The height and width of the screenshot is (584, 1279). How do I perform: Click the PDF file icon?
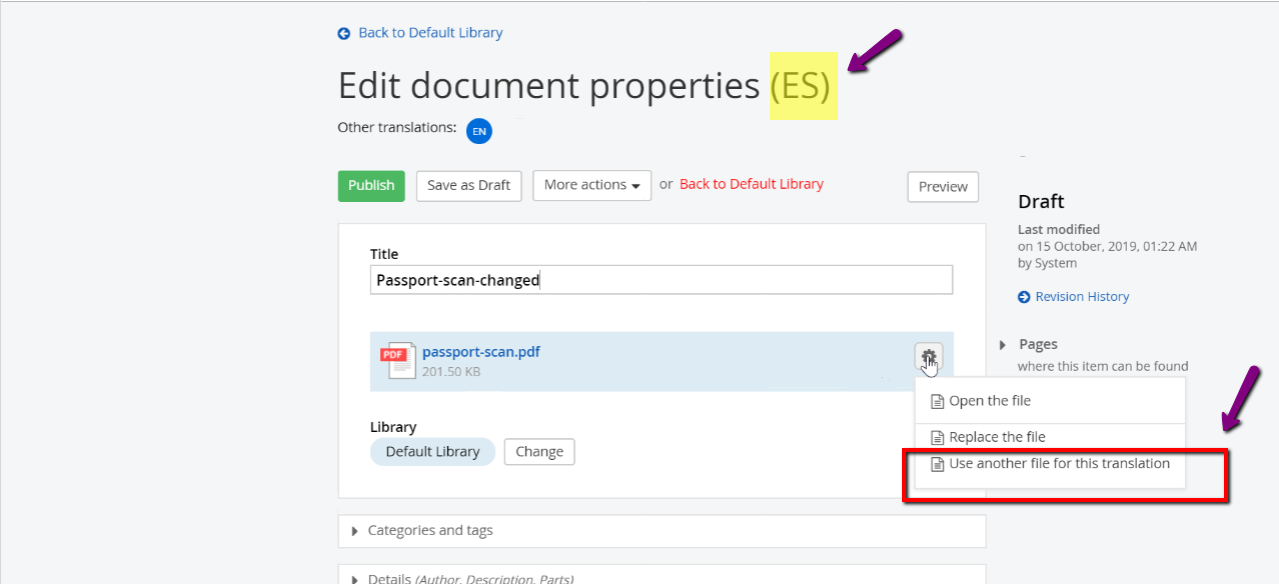click(397, 360)
